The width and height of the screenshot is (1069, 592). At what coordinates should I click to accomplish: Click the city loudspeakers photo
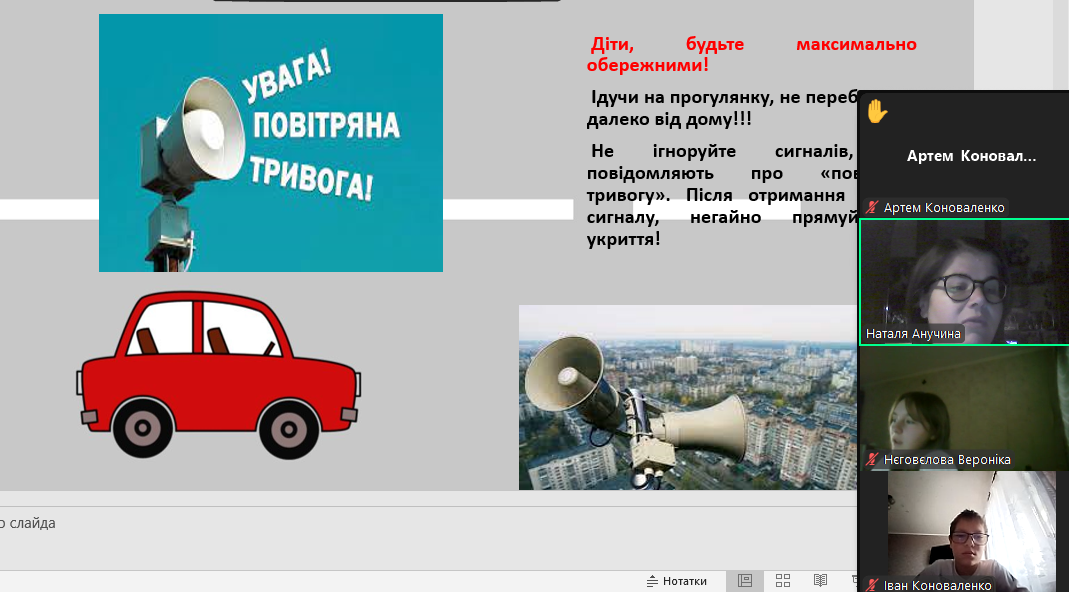pyautogui.click(x=688, y=397)
